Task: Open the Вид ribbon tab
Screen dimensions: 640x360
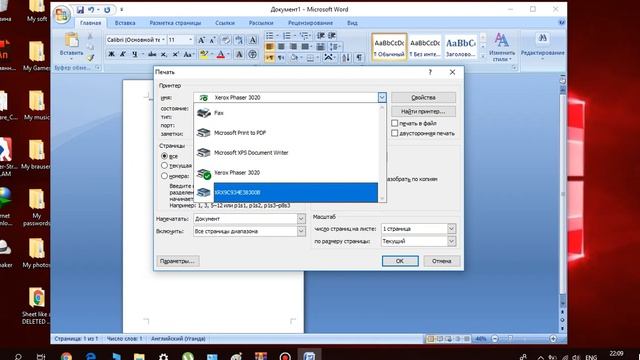Action: click(352, 23)
